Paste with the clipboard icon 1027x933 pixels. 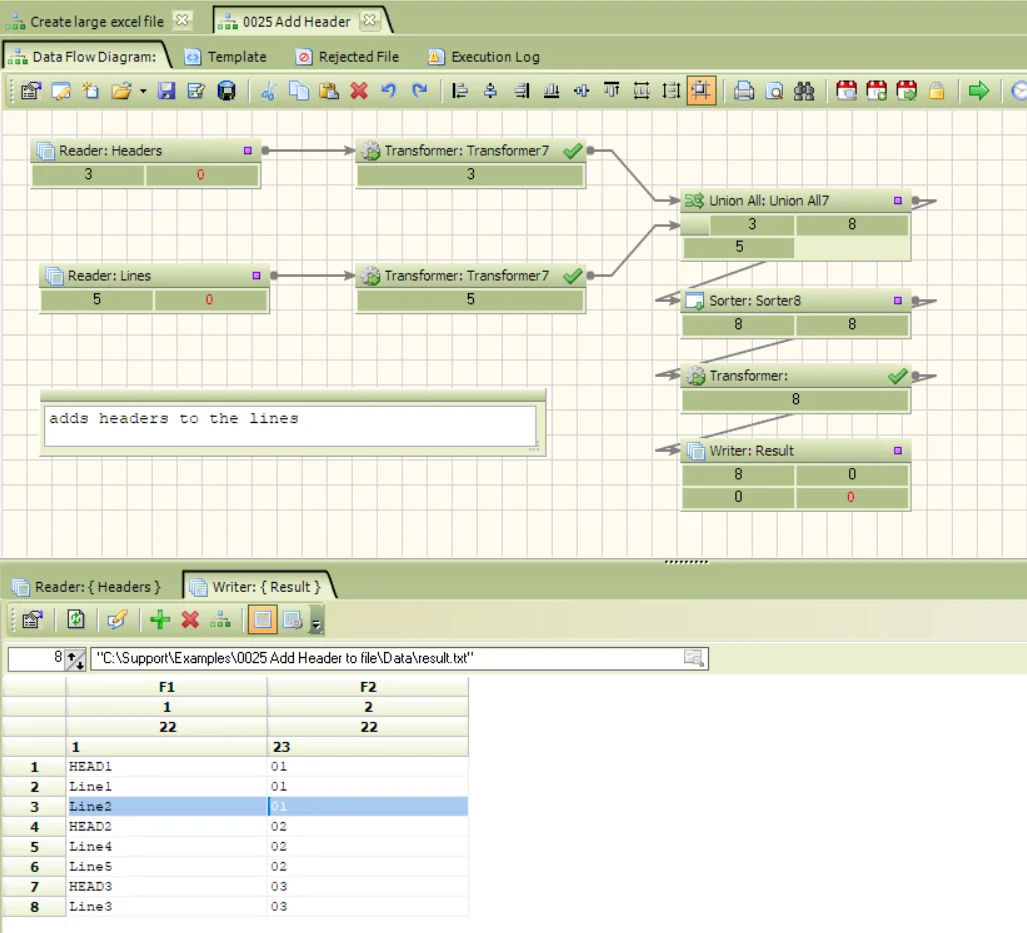329,90
